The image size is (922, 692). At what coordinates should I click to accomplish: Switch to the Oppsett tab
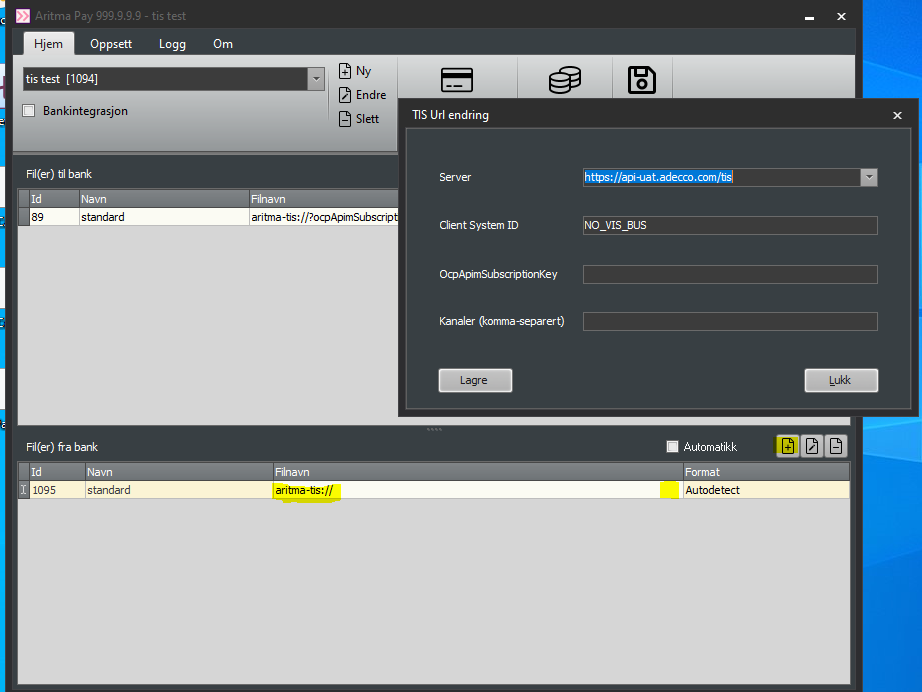click(111, 44)
